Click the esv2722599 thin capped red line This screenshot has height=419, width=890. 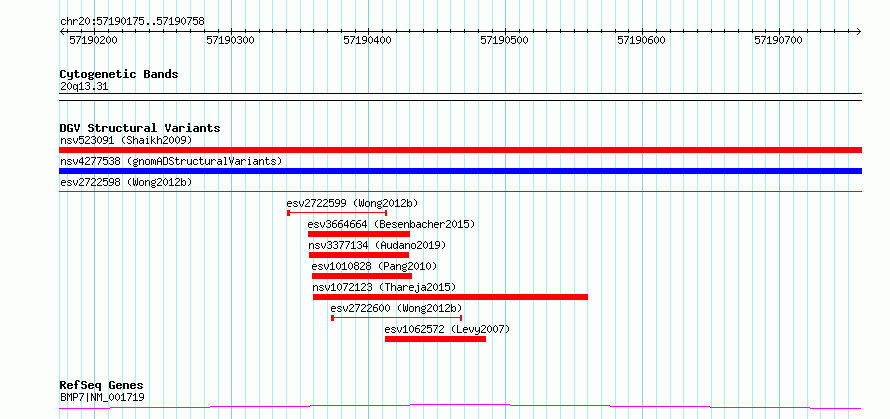(x=337, y=213)
